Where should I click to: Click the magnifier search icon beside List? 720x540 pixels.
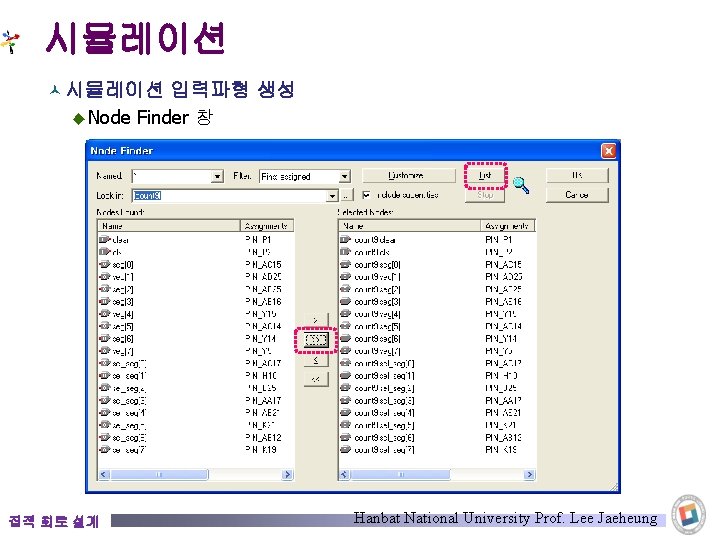[x=521, y=185]
